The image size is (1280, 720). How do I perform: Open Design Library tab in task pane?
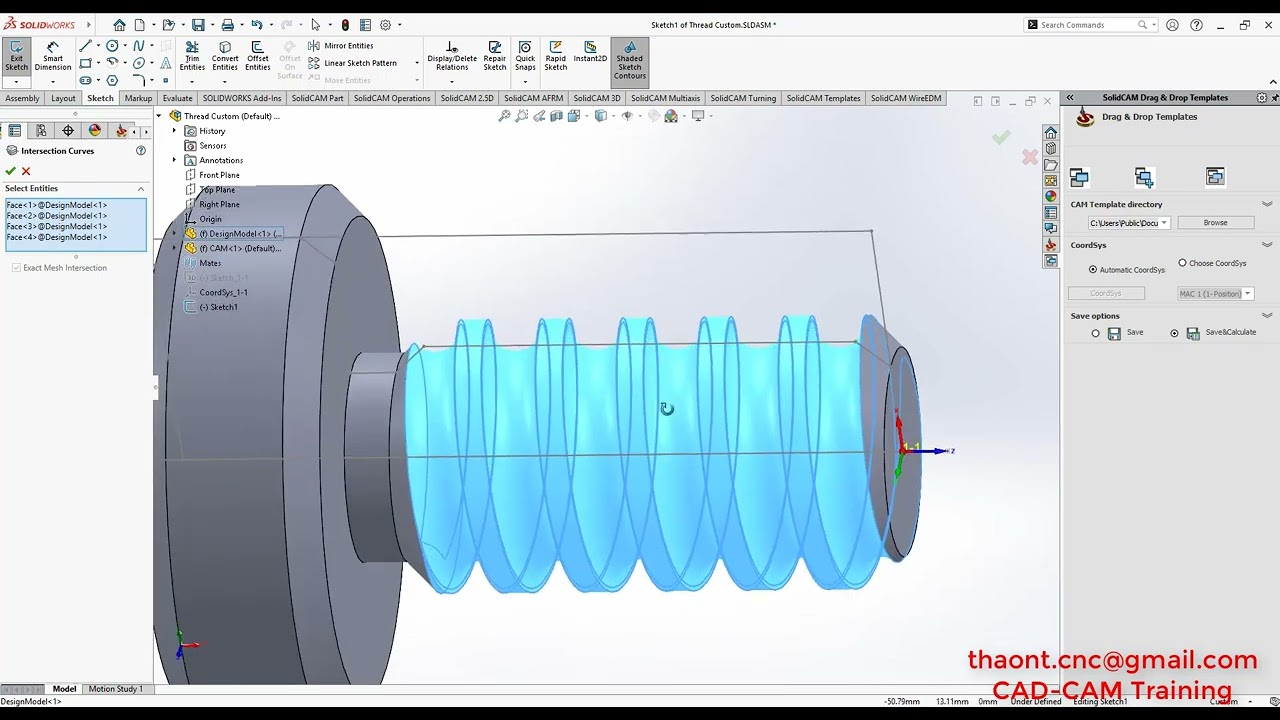[x=1051, y=149]
